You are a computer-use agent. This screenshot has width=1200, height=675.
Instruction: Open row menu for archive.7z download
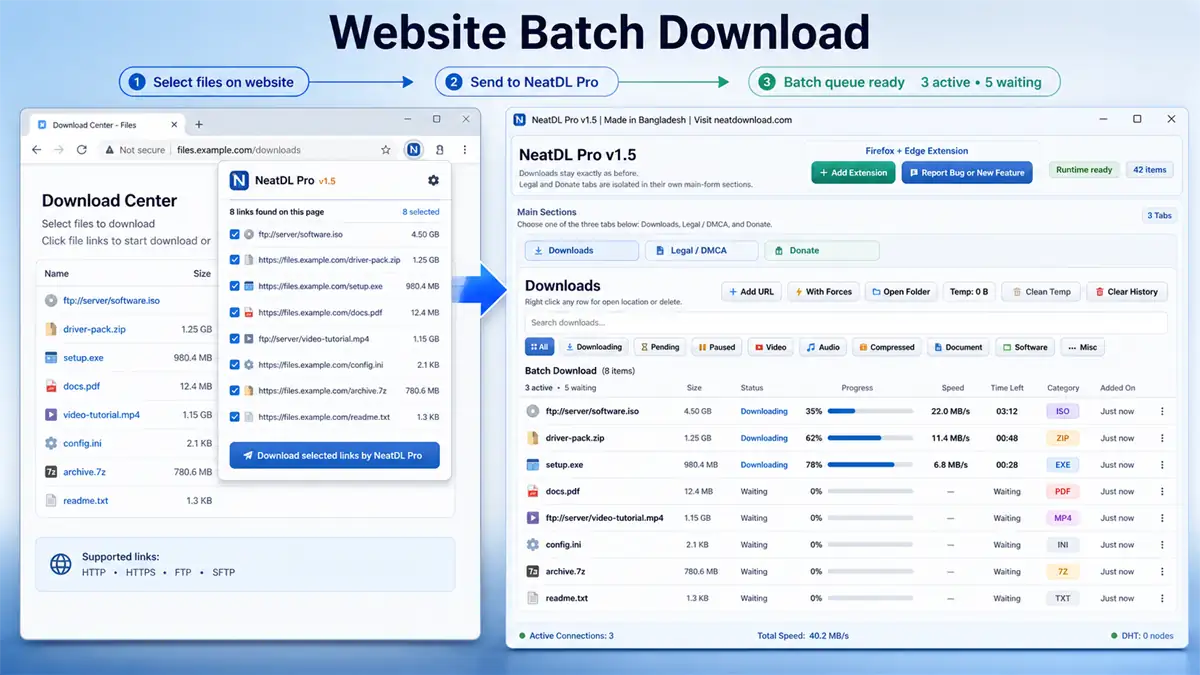click(x=1162, y=572)
